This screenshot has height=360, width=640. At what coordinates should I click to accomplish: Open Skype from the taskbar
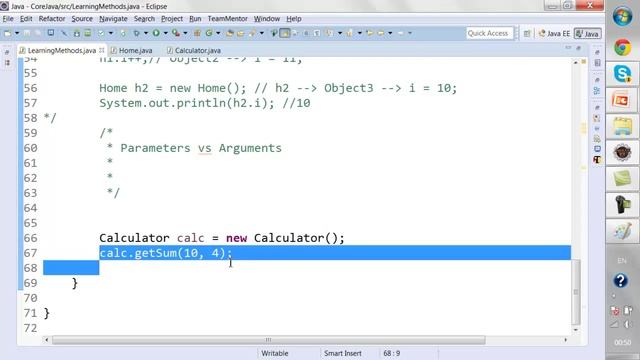click(622, 74)
